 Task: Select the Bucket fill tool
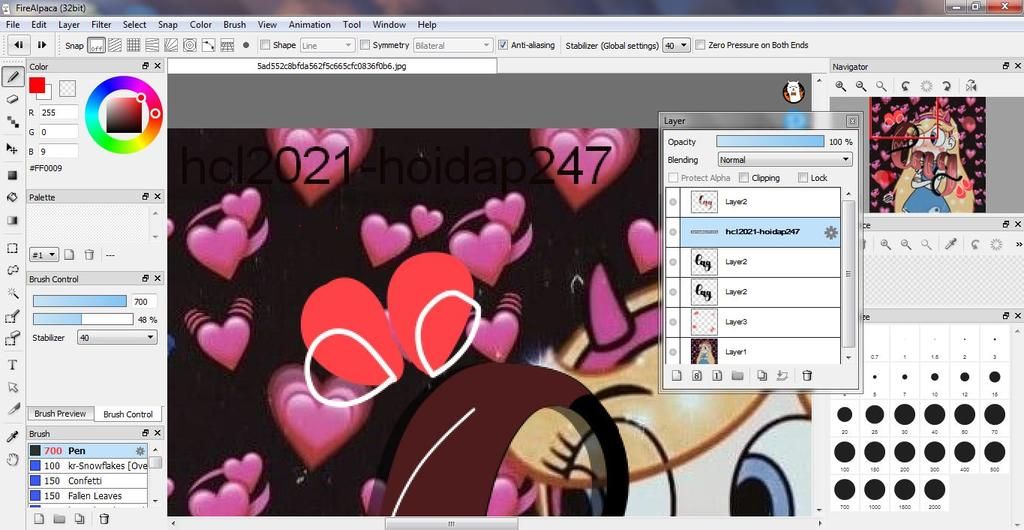pyautogui.click(x=12, y=197)
